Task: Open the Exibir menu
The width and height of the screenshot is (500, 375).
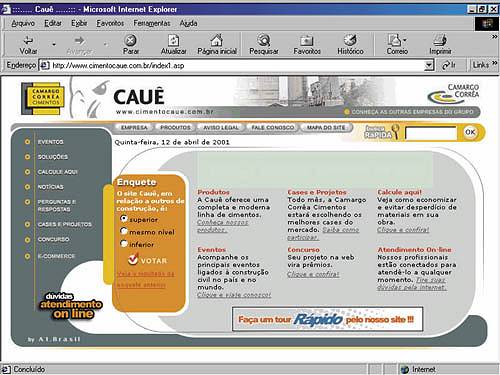Action: point(79,23)
